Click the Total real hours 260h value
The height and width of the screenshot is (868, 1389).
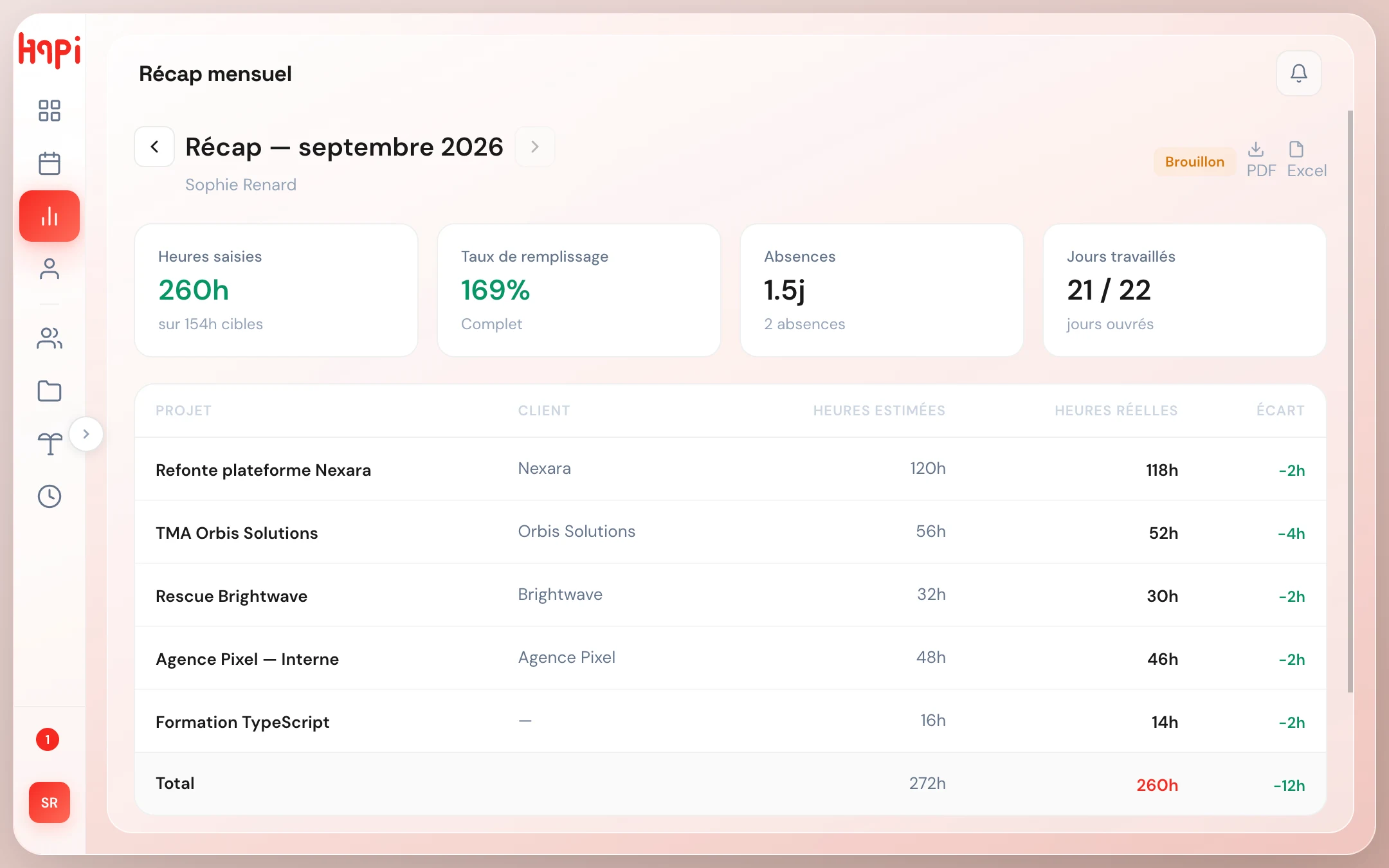[1157, 785]
